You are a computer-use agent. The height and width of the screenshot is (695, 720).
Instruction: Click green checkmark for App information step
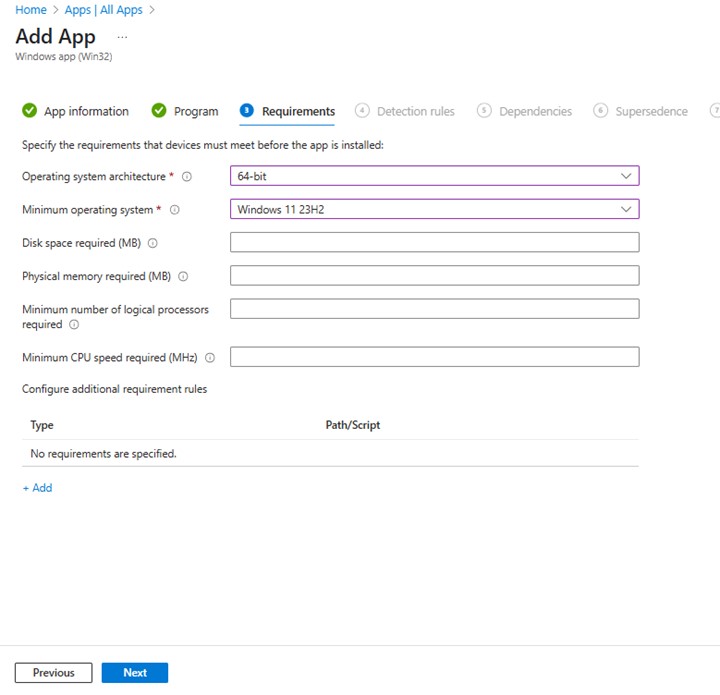coord(30,111)
